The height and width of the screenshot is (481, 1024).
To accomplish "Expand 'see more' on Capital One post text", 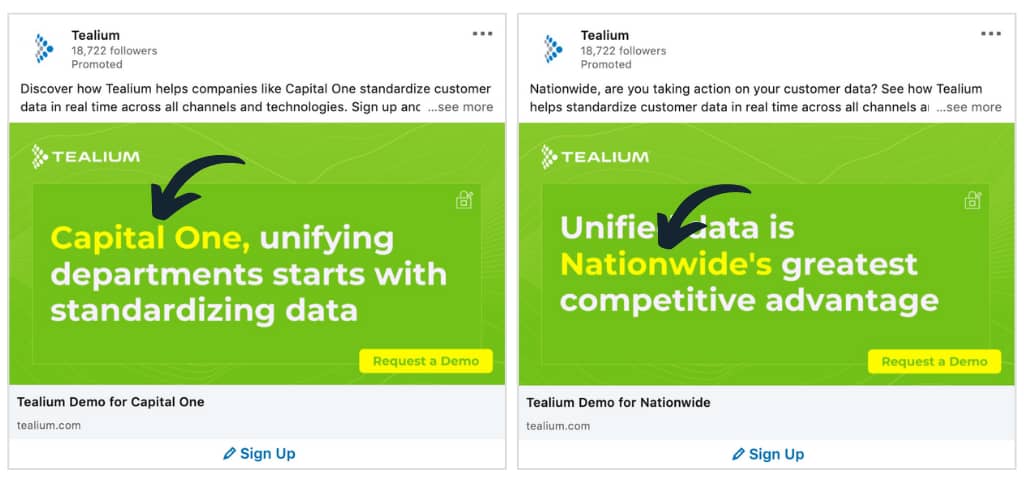I will 460,107.
